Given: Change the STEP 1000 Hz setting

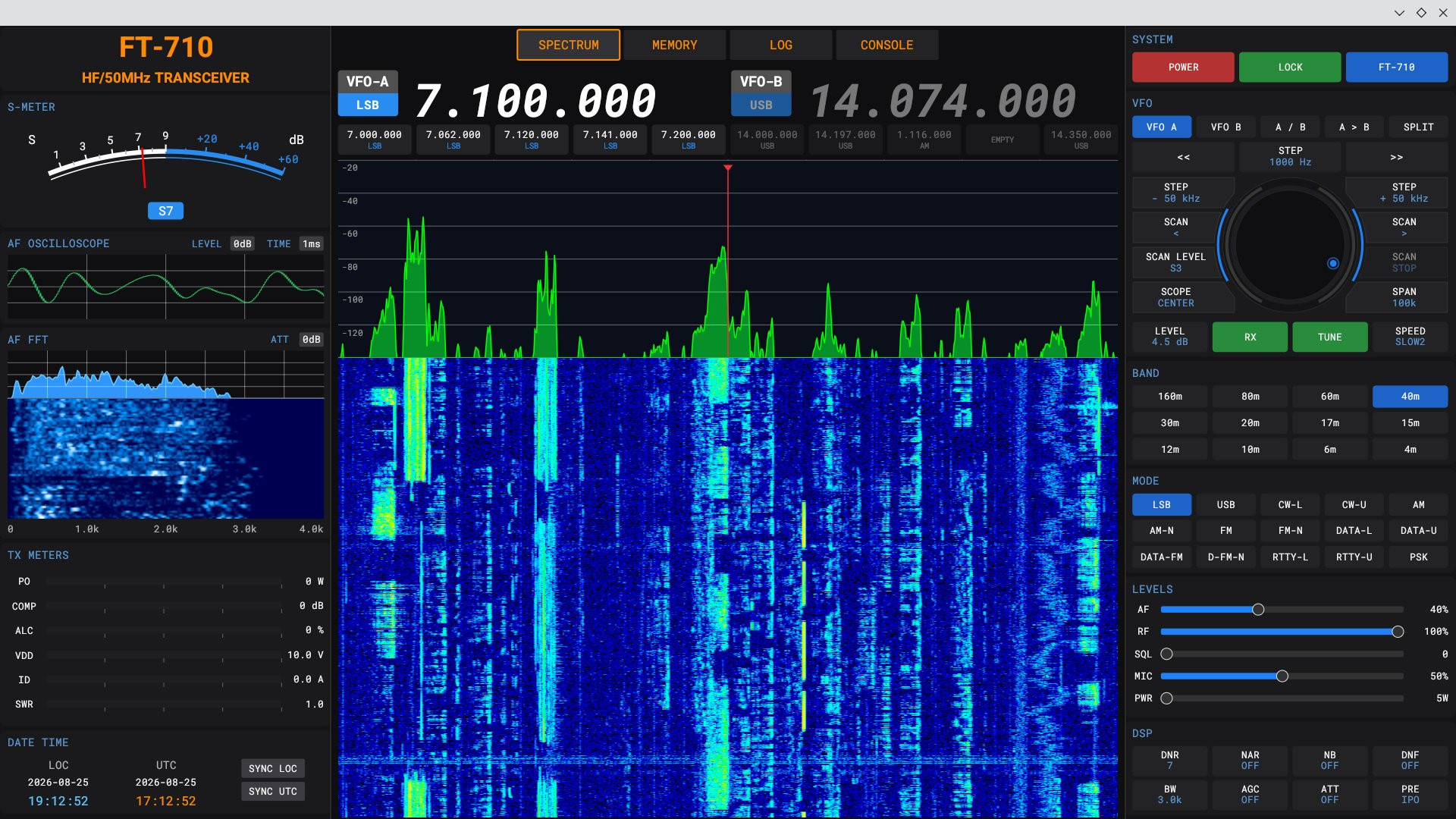Looking at the screenshot, I should tap(1290, 157).
